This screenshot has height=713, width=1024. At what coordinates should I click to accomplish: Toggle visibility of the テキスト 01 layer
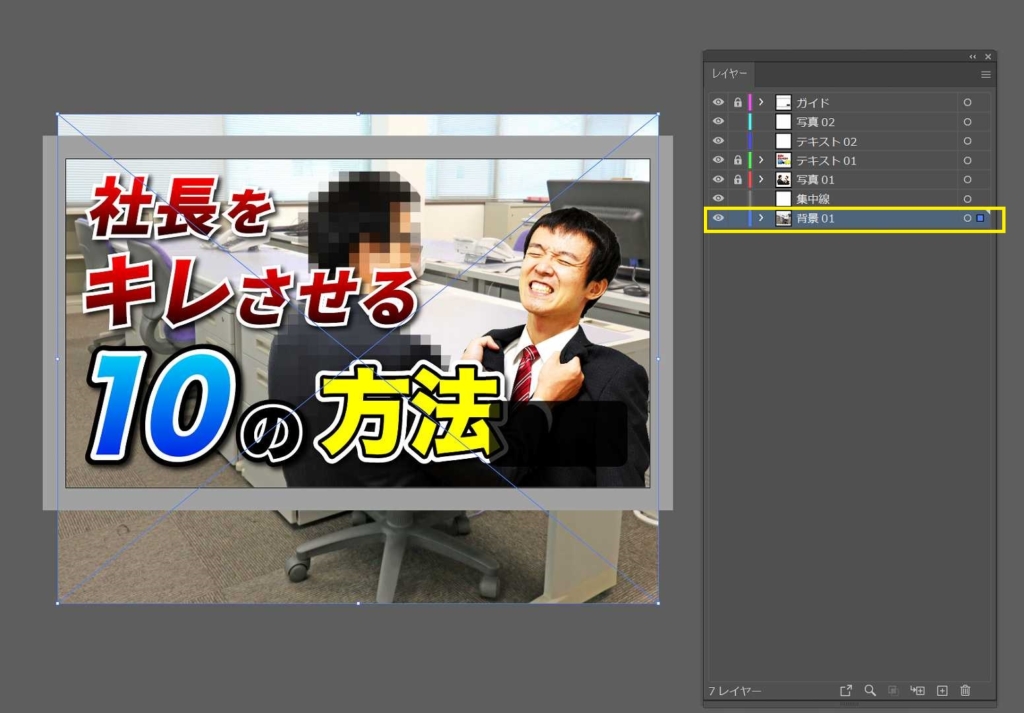pos(718,160)
